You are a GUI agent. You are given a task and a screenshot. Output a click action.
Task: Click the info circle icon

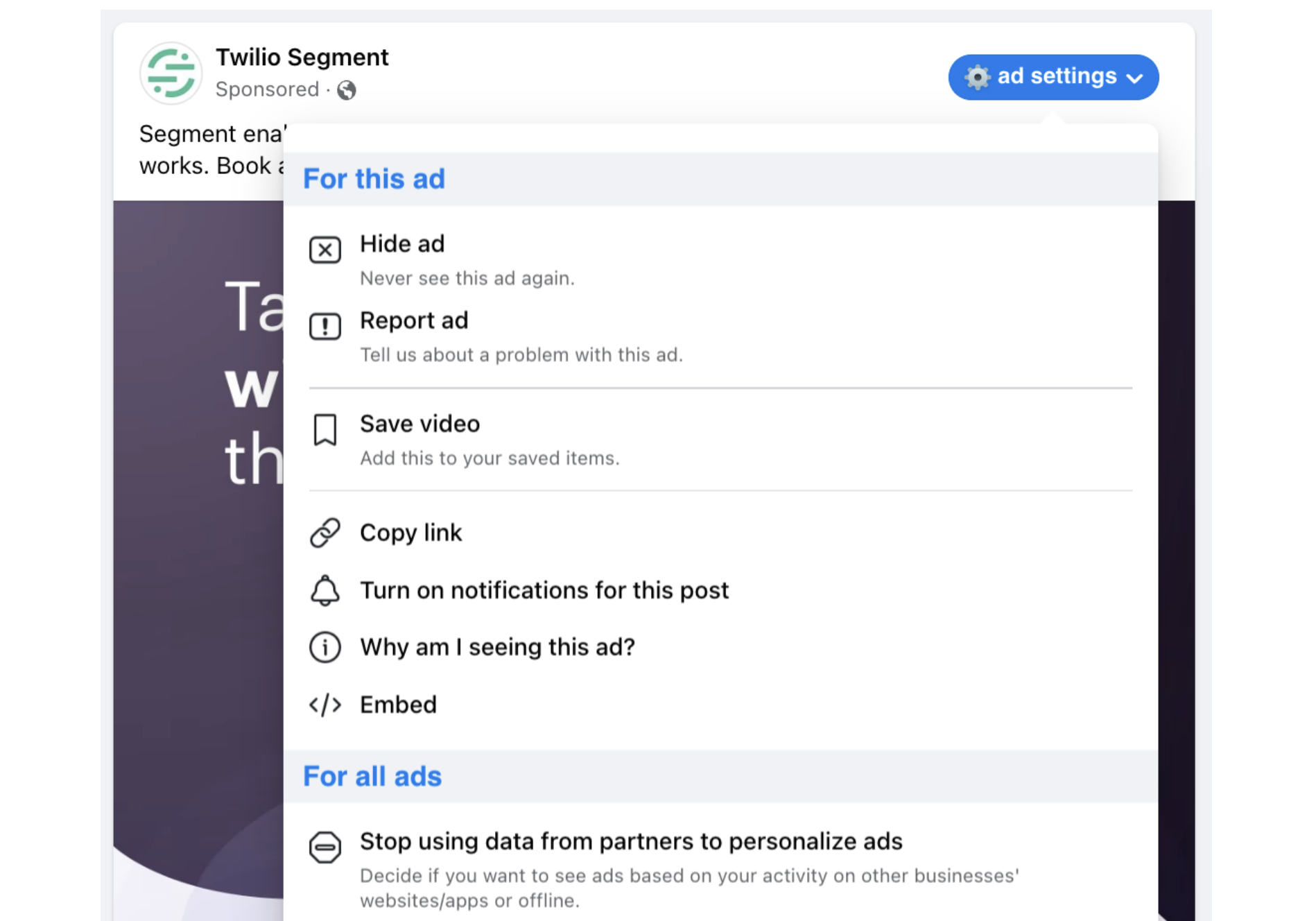[x=324, y=647]
